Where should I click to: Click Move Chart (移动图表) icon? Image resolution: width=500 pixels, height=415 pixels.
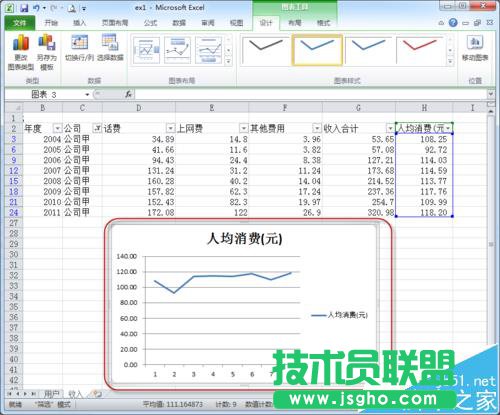click(475, 47)
